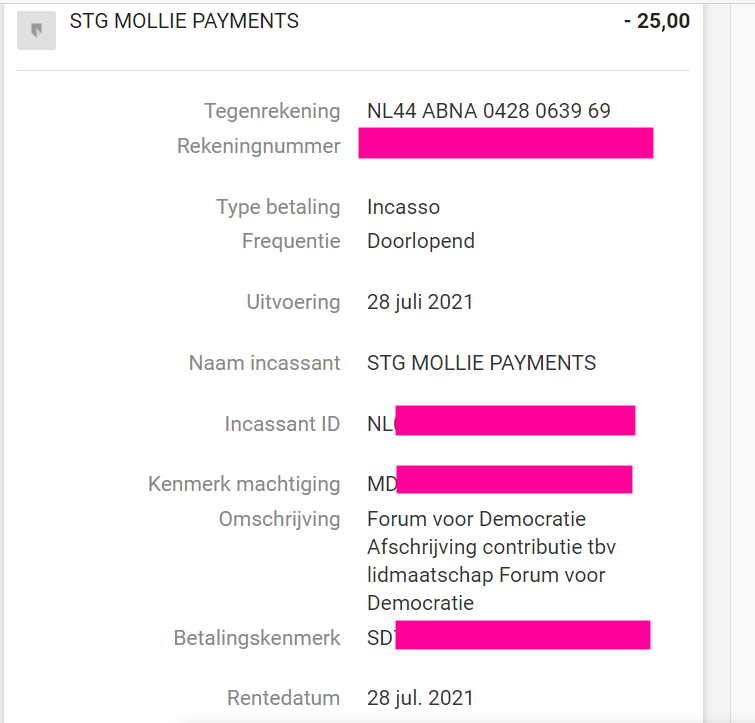
Task: Click the STG MOLLIE PAYMENTS transaction title
Action: point(184,21)
